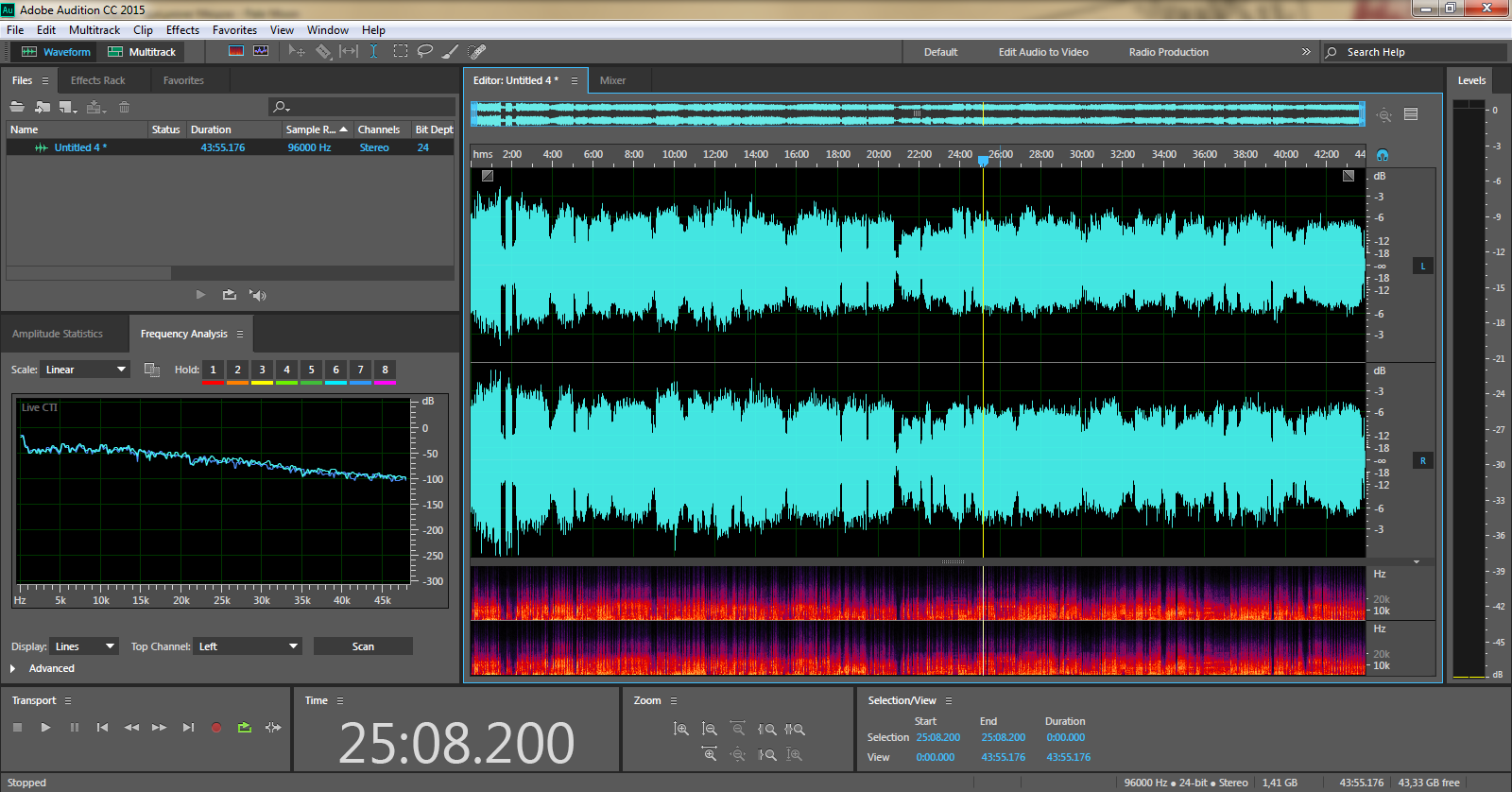Open the Effects menu
The image size is (1512, 792).
[182, 30]
